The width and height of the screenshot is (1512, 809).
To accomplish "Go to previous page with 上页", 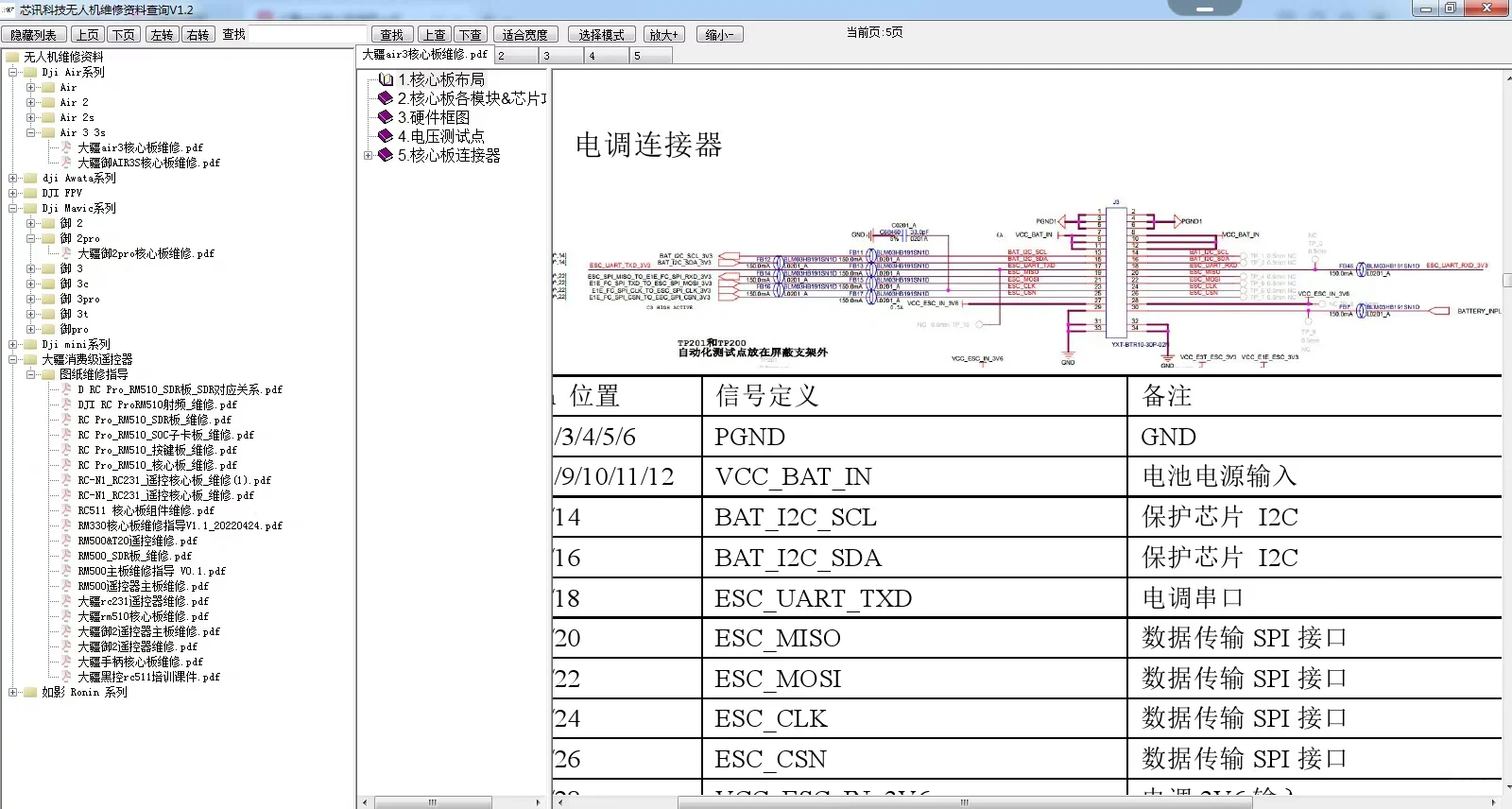I will click(x=87, y=34).
